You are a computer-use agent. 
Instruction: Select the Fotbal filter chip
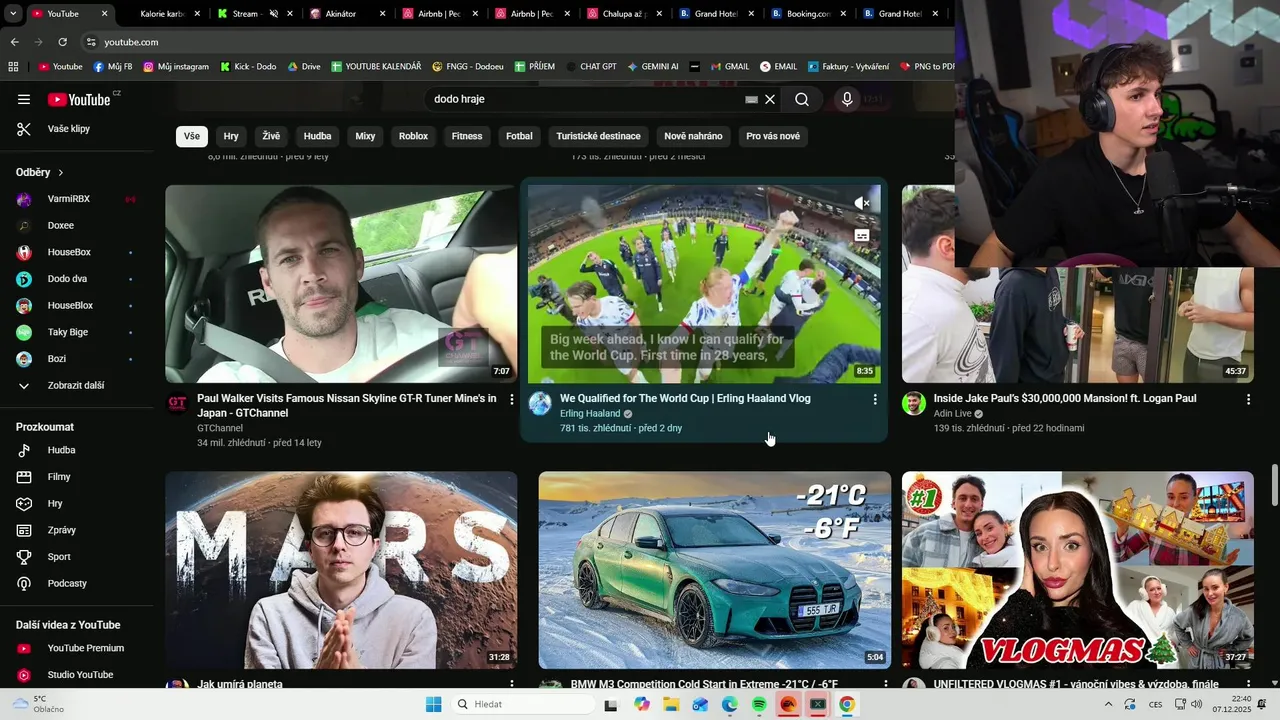519,136
